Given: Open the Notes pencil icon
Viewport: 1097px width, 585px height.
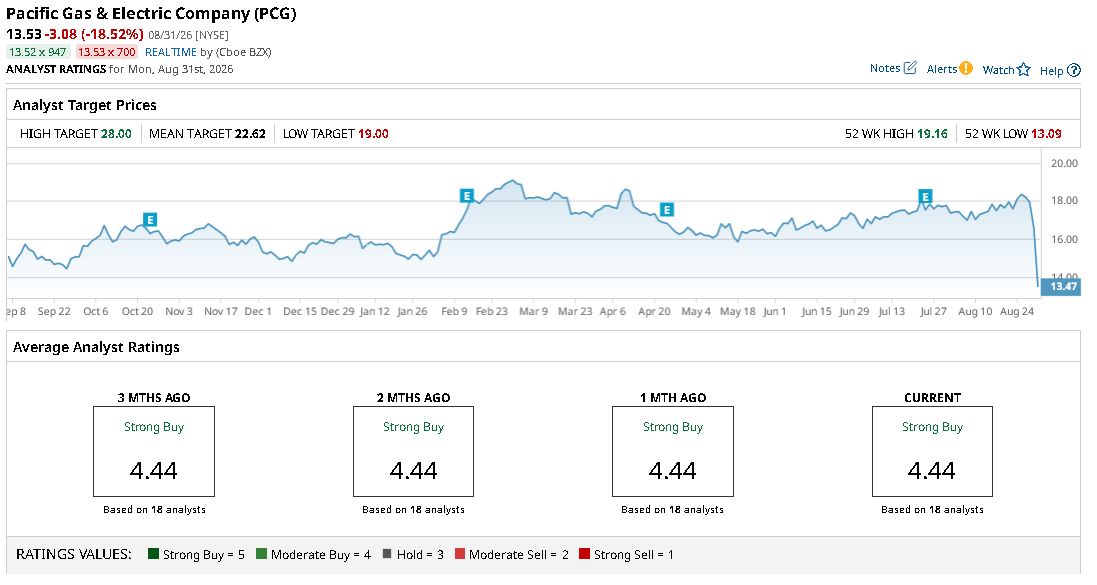Looking at the screenshot, I should [910, 68].
